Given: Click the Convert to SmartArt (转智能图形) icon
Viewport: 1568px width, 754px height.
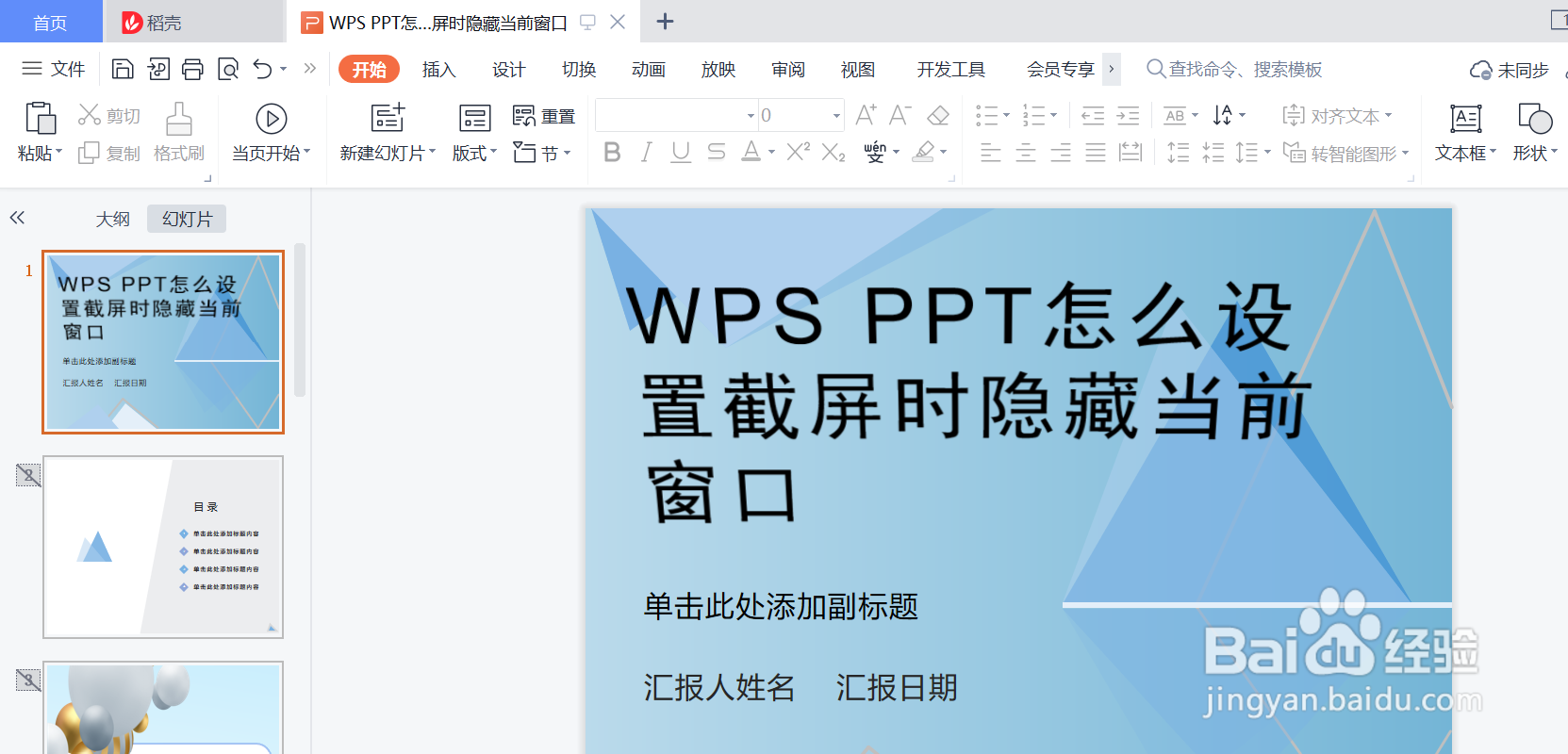Looking at the screenshot, I should tap(1294, 152).
